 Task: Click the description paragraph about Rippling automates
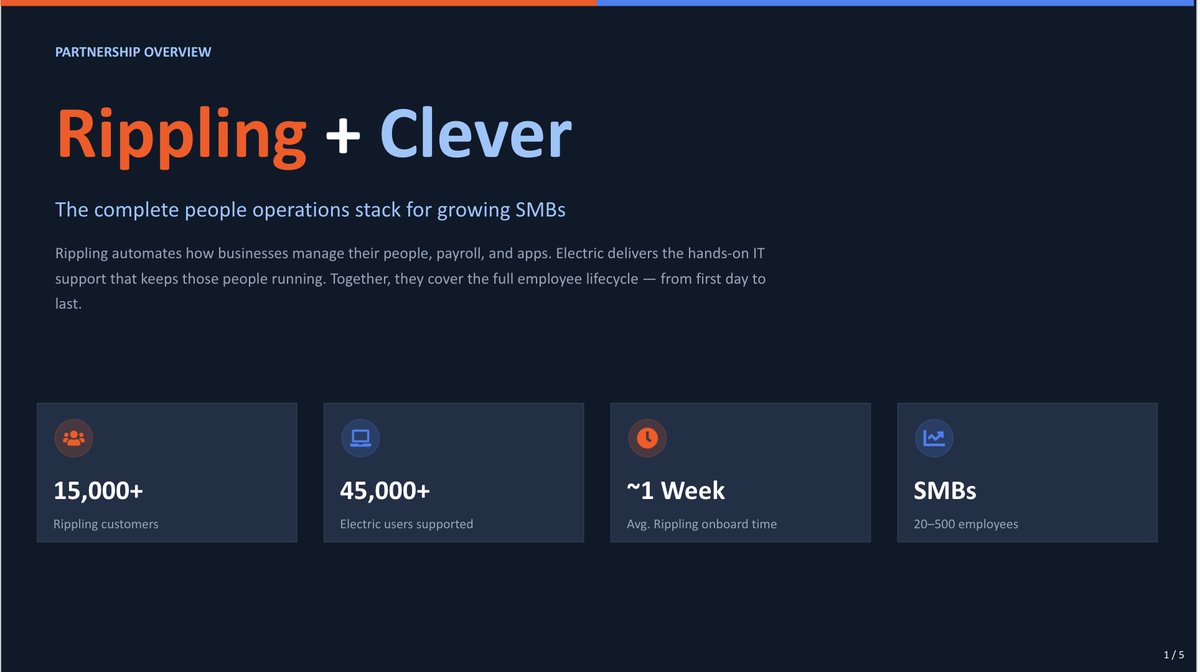click(x=410, y=278)
